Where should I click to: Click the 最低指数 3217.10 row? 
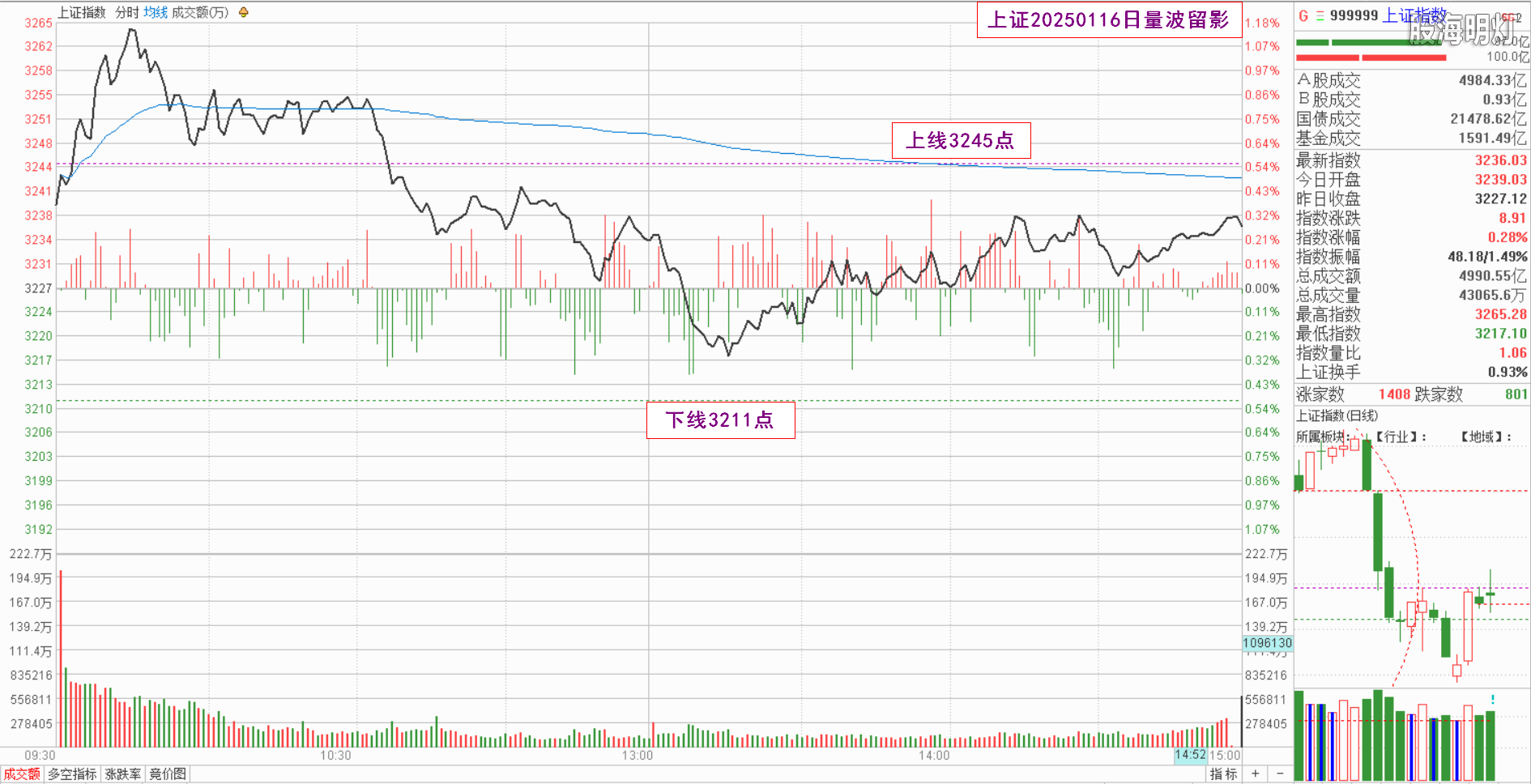pos(1412,334)
